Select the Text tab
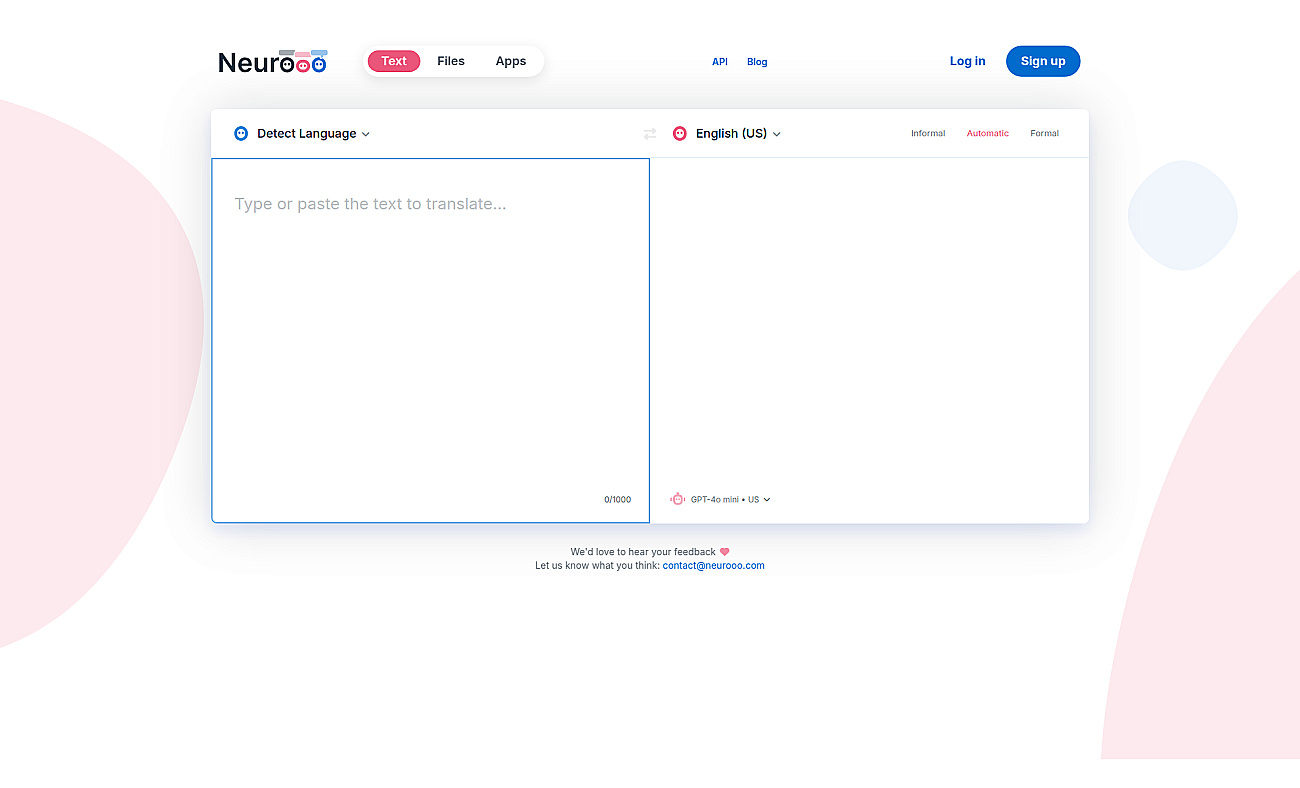This screenshot has height=788, width=1300. 394,61
